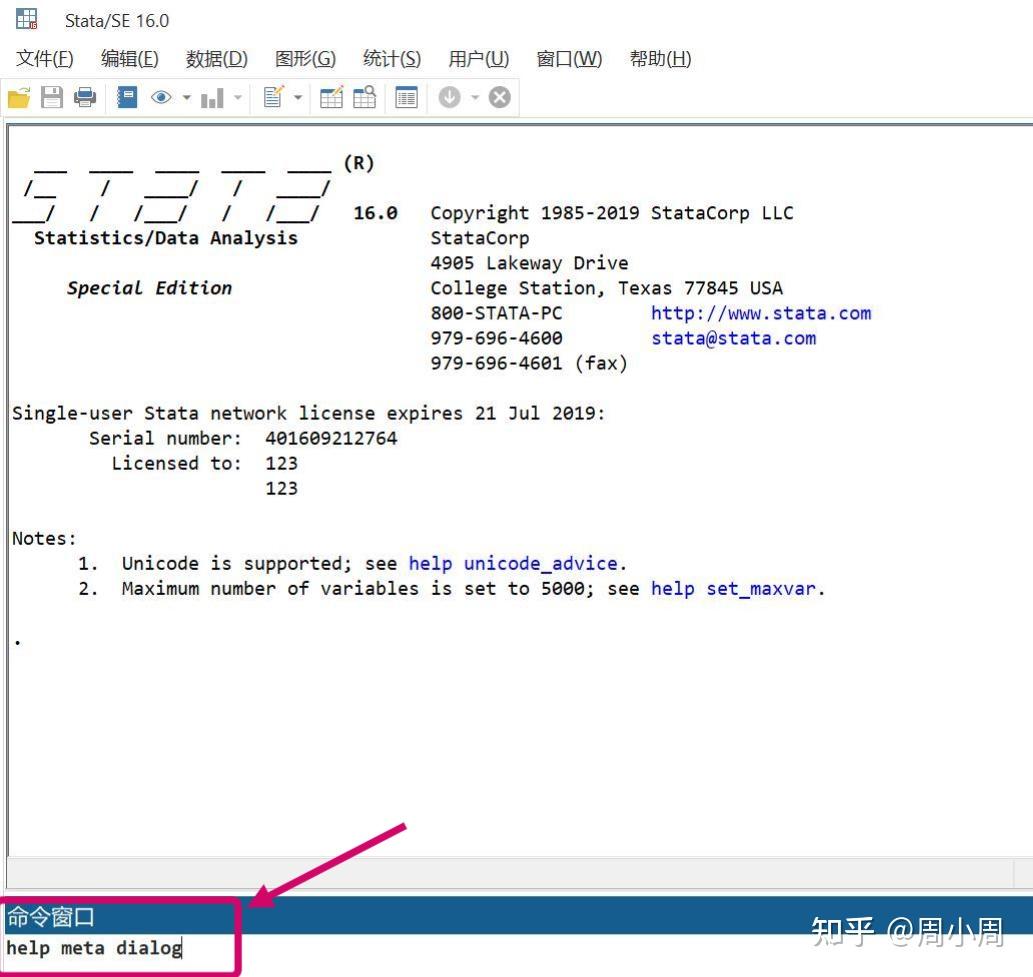
Task: Open the help set_maxvar link
Action: tap(733, 588)
